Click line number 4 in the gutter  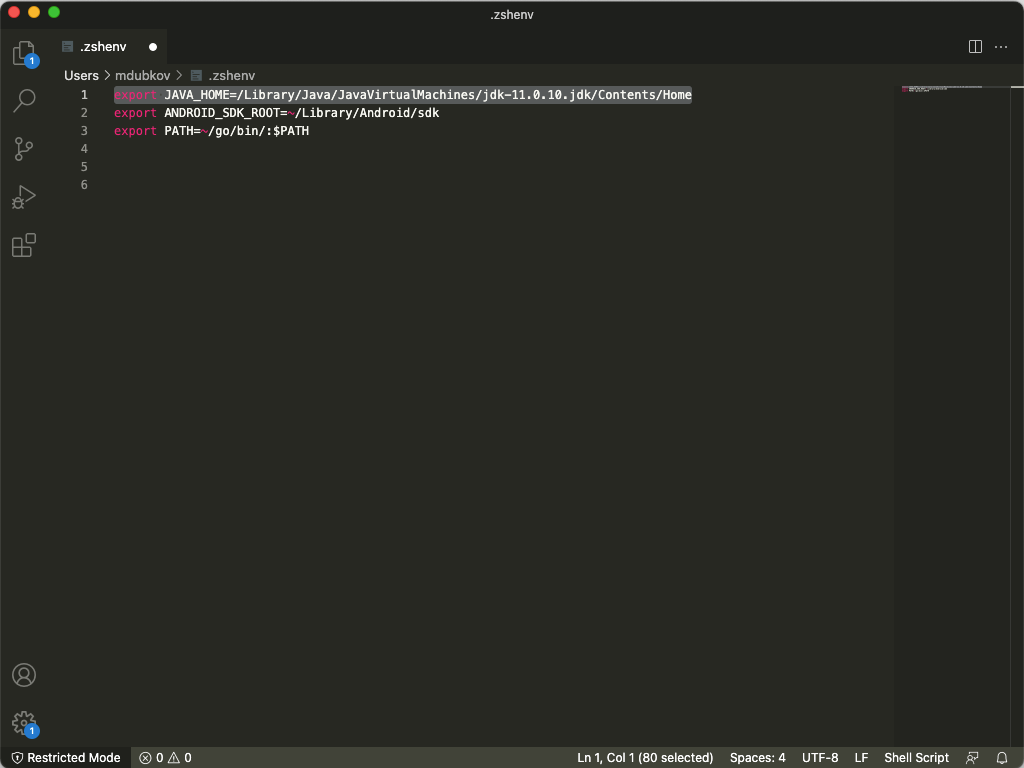coord(84,149)
